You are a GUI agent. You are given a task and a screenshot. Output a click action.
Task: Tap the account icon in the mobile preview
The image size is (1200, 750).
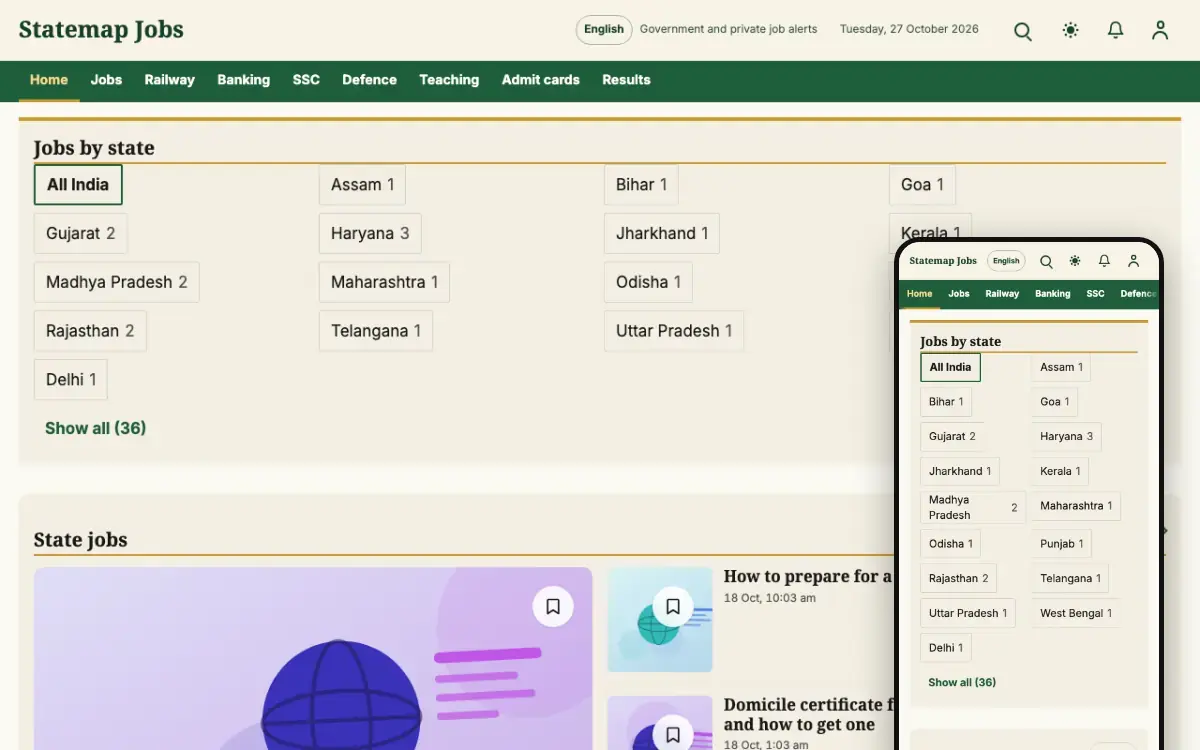click(x=1133, y=261)
